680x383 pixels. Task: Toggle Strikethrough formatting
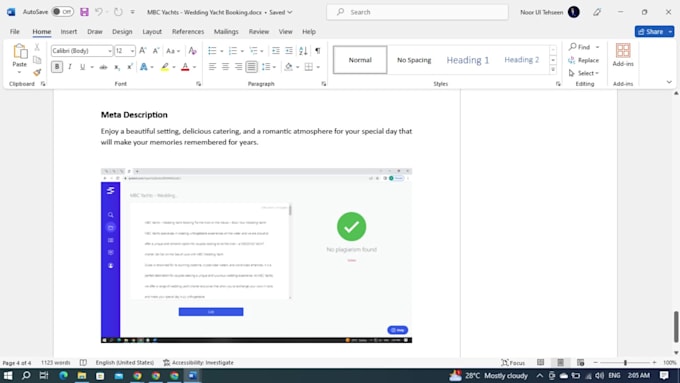point(103,67)
